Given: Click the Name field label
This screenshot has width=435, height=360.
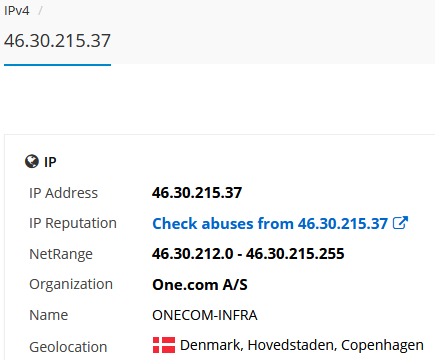Looking at the screenshot, I should (49, 315).
